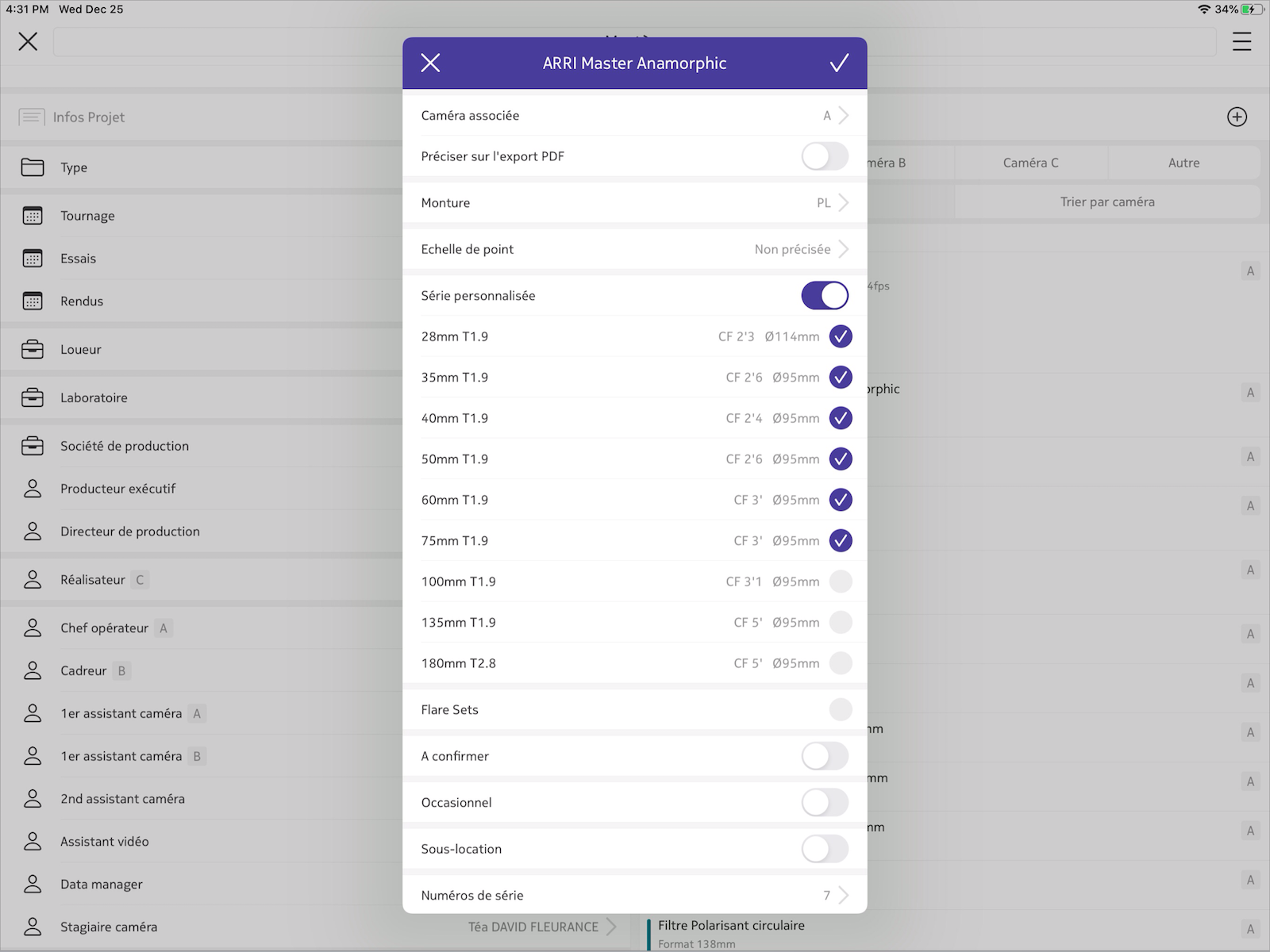Uncheck the 75mm T1.9 lens
This screenshot has width=1270, height=952.
point(841,541)
